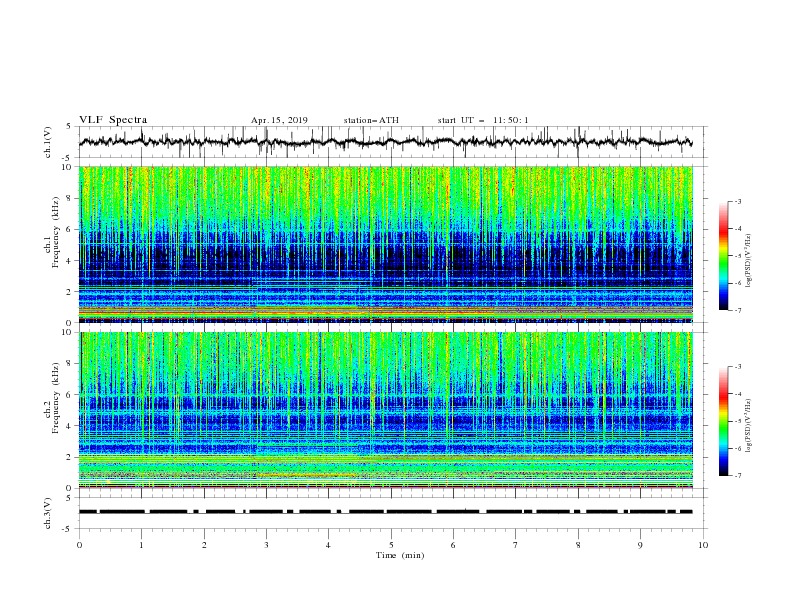The width and height of the screenshot is (792, 612).
Task: Click time axis tick label "0"
Action: (x=79, y=545)
